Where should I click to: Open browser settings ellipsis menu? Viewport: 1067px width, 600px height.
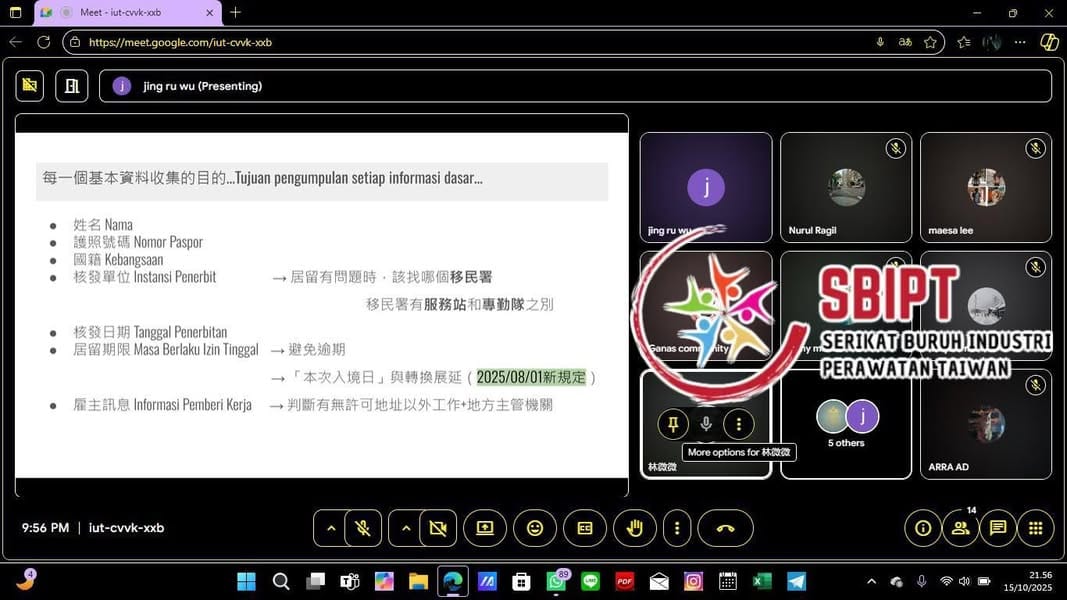[x=1019, y=42]
